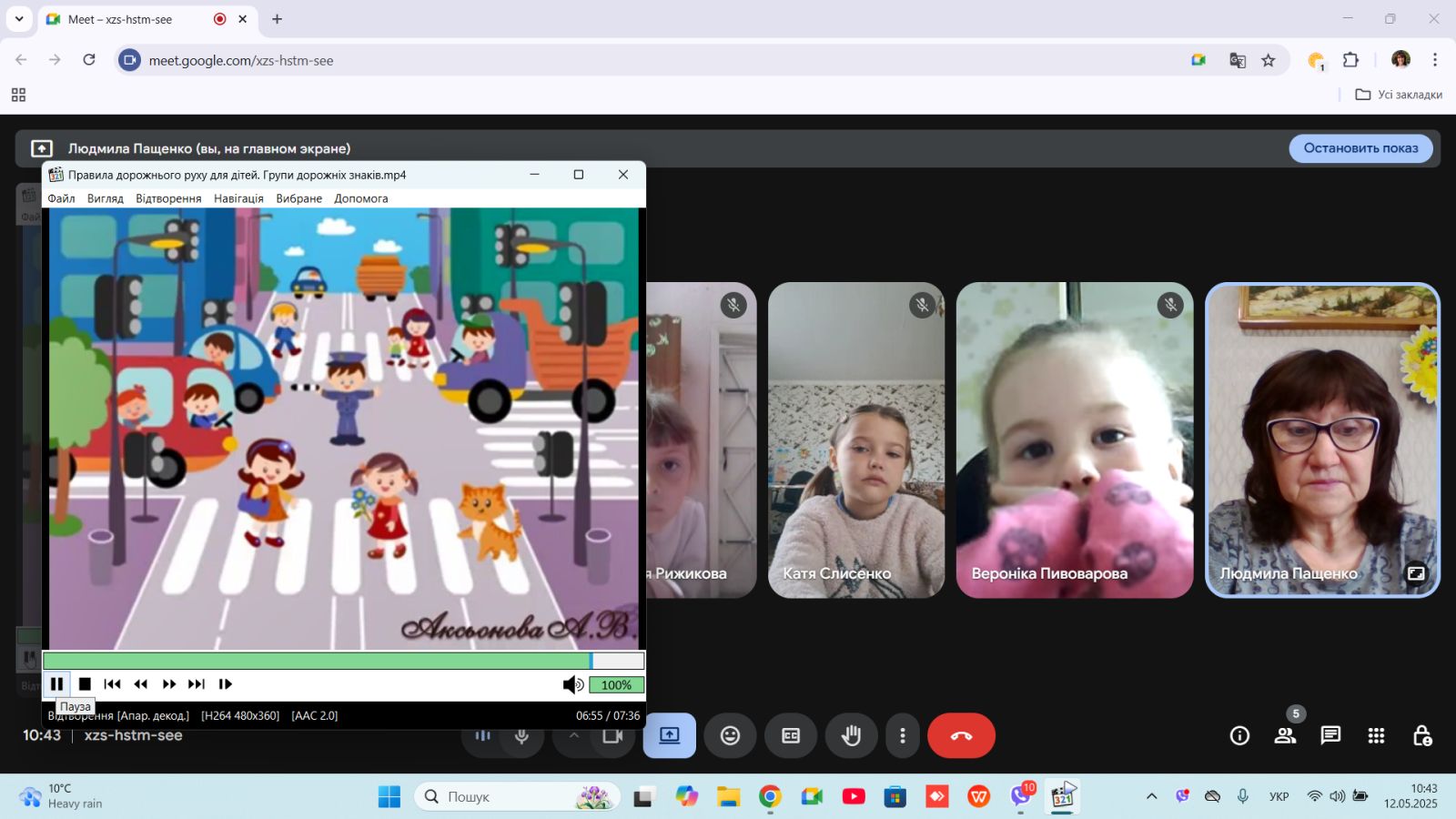Go back in the Chrome browser
This screenshot has width=1456, height=819.
(x=21, y=60)
